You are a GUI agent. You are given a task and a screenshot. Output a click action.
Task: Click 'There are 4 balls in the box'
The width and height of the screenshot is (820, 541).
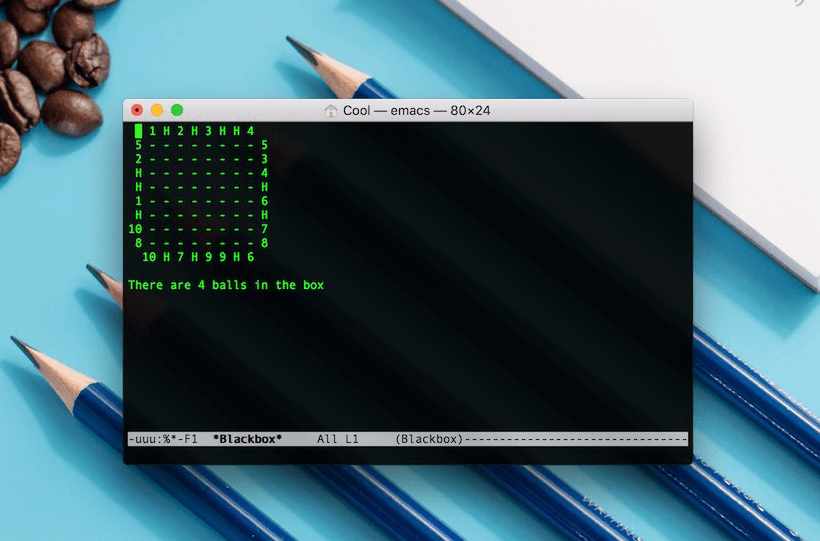tap(226, 285)
